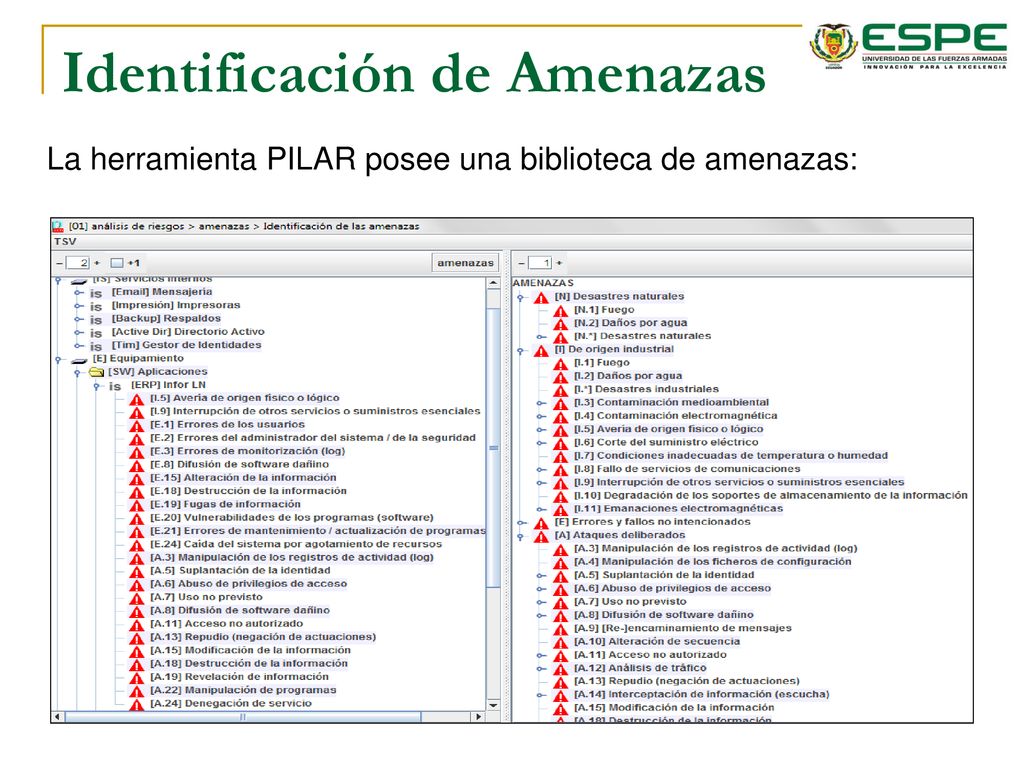Select the alert icon for E.2 Errores del administrador
This screenshot has width=1024, height=768.
click(x=136, y=439)
